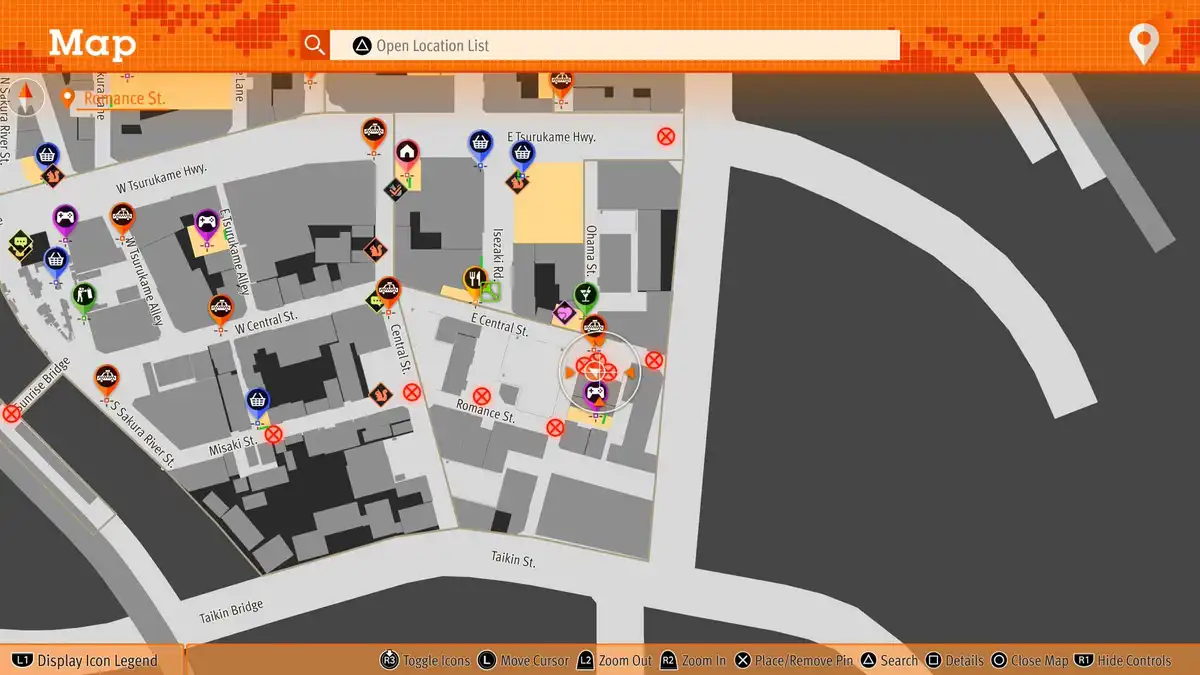The width and height of the screenshot is (1200, 675).
Task: Open the Location List bar
Action: pos(615,45)
